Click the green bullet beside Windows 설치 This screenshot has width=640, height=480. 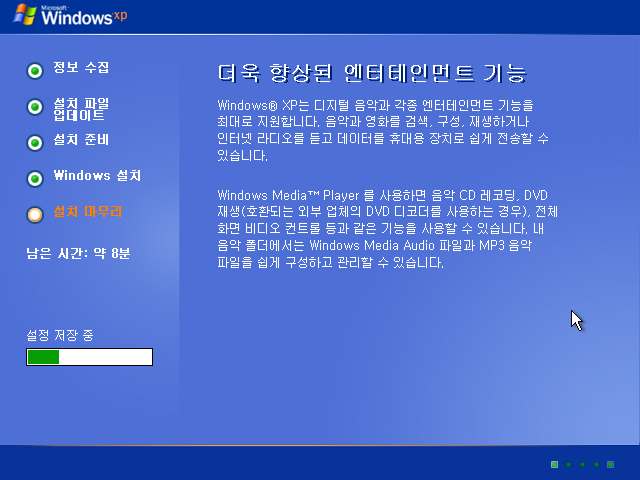tap(35, 179)
